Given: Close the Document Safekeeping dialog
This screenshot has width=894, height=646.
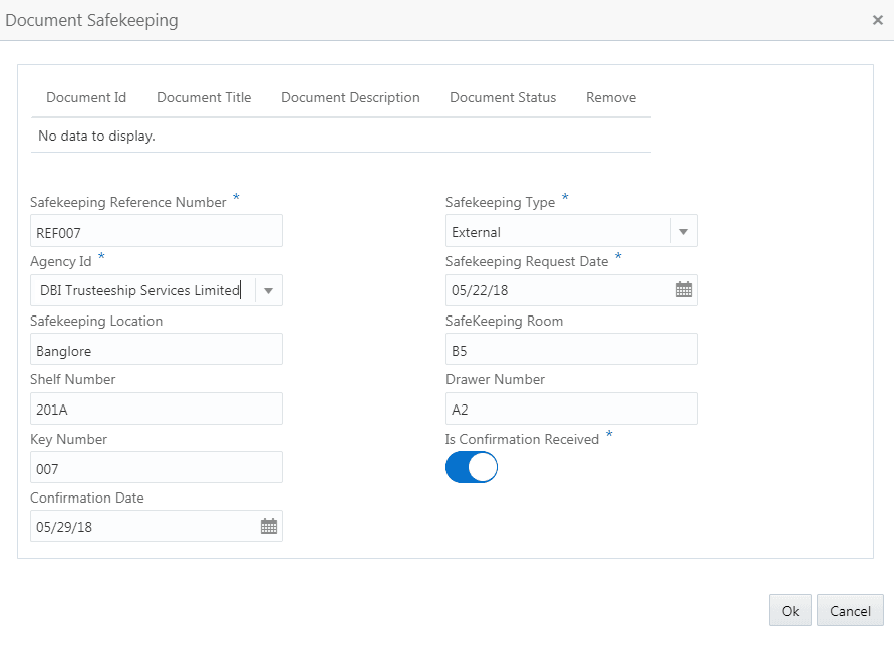Looking at the screenshot, I should (878, 20).
